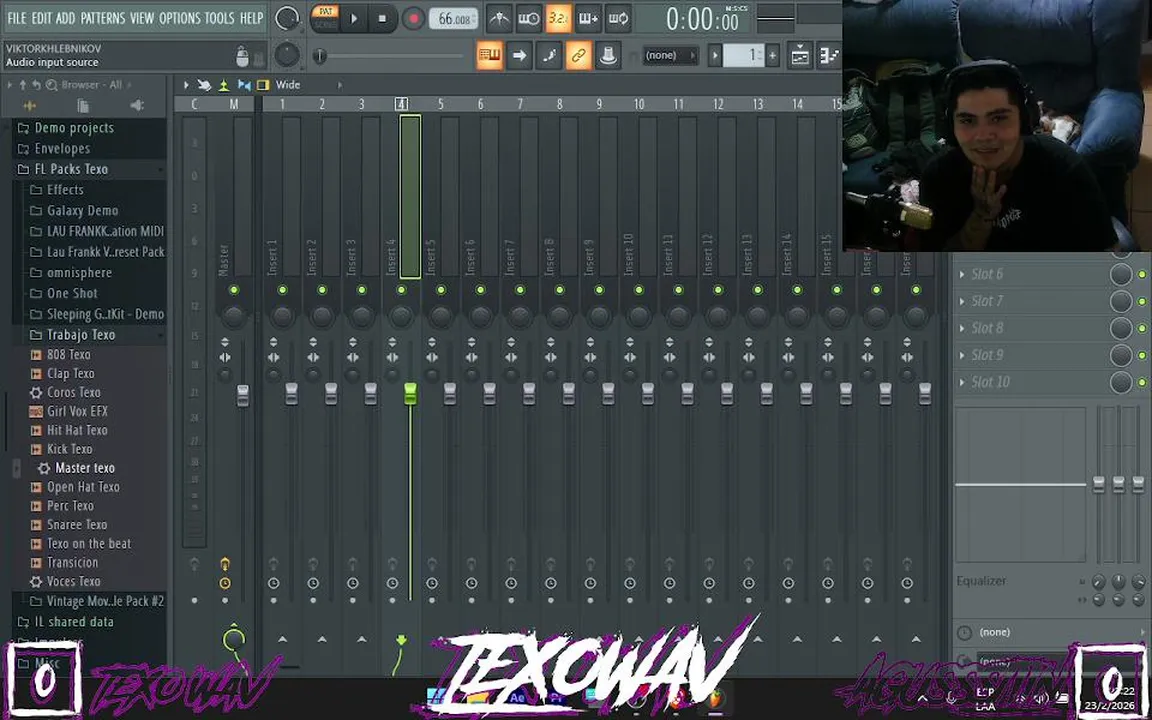Click the right-arrow auto scroll icon
1152x720 pixels.
[x=519, y=55]
